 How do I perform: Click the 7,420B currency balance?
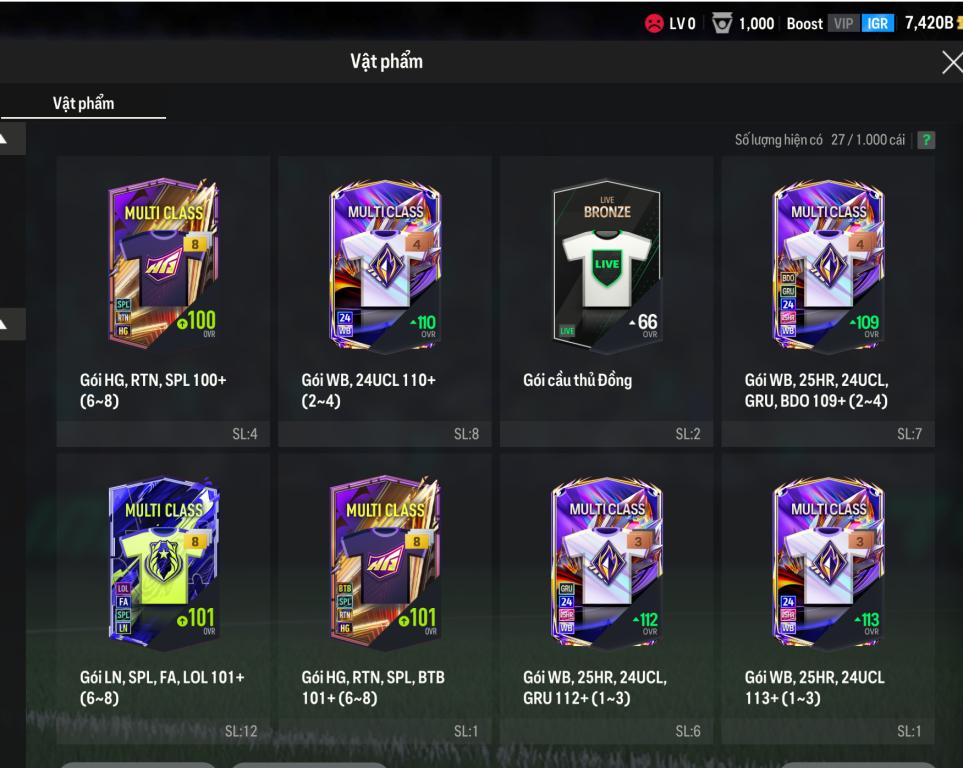[x=930, y=23]
